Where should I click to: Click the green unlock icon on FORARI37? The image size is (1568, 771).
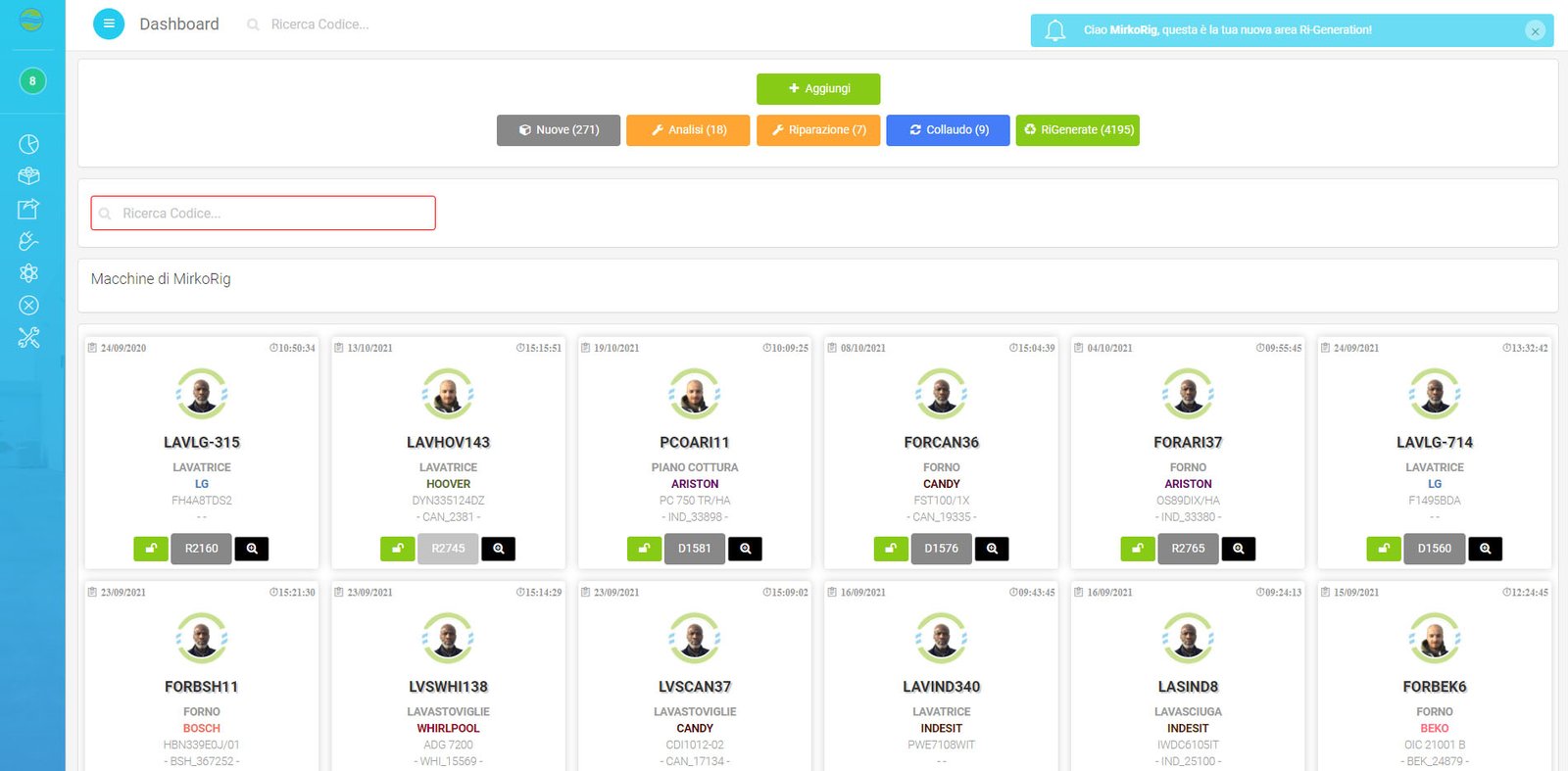1138,549
